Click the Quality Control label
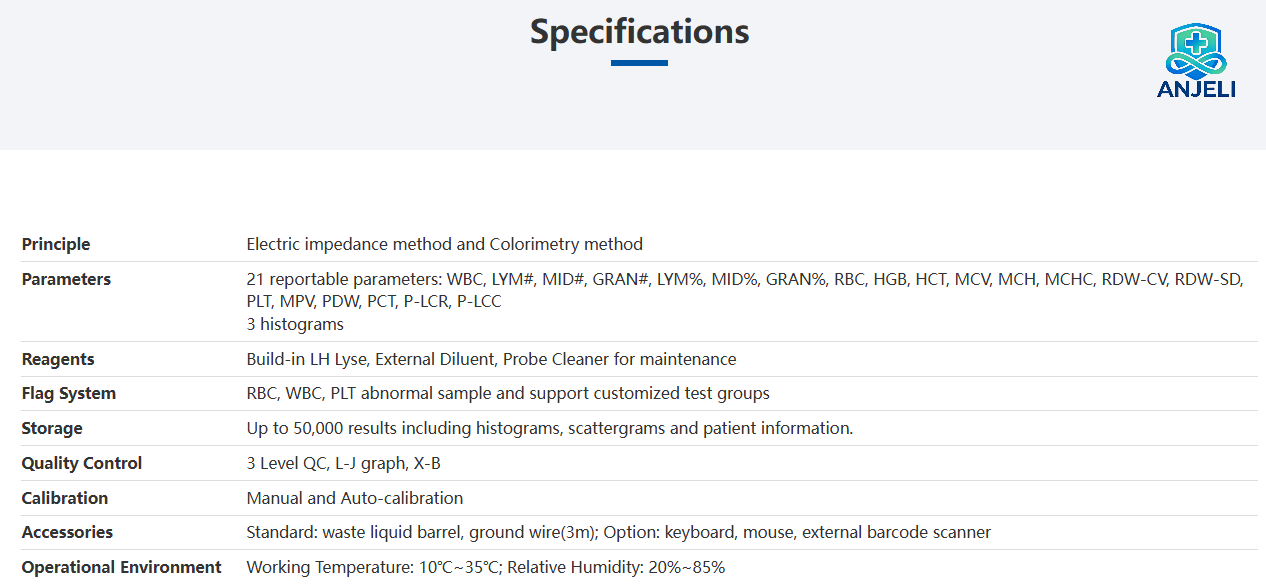 point(82,463)
